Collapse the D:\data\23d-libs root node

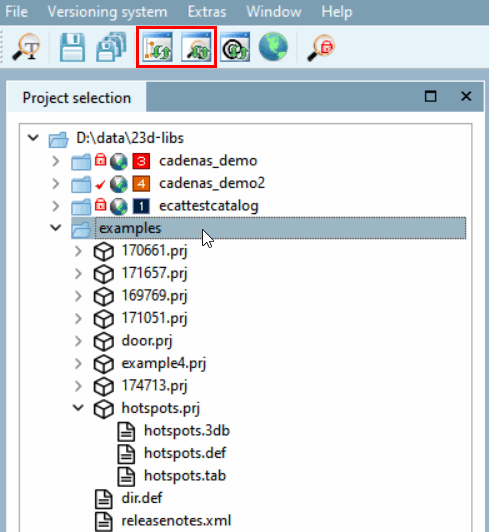33,138
